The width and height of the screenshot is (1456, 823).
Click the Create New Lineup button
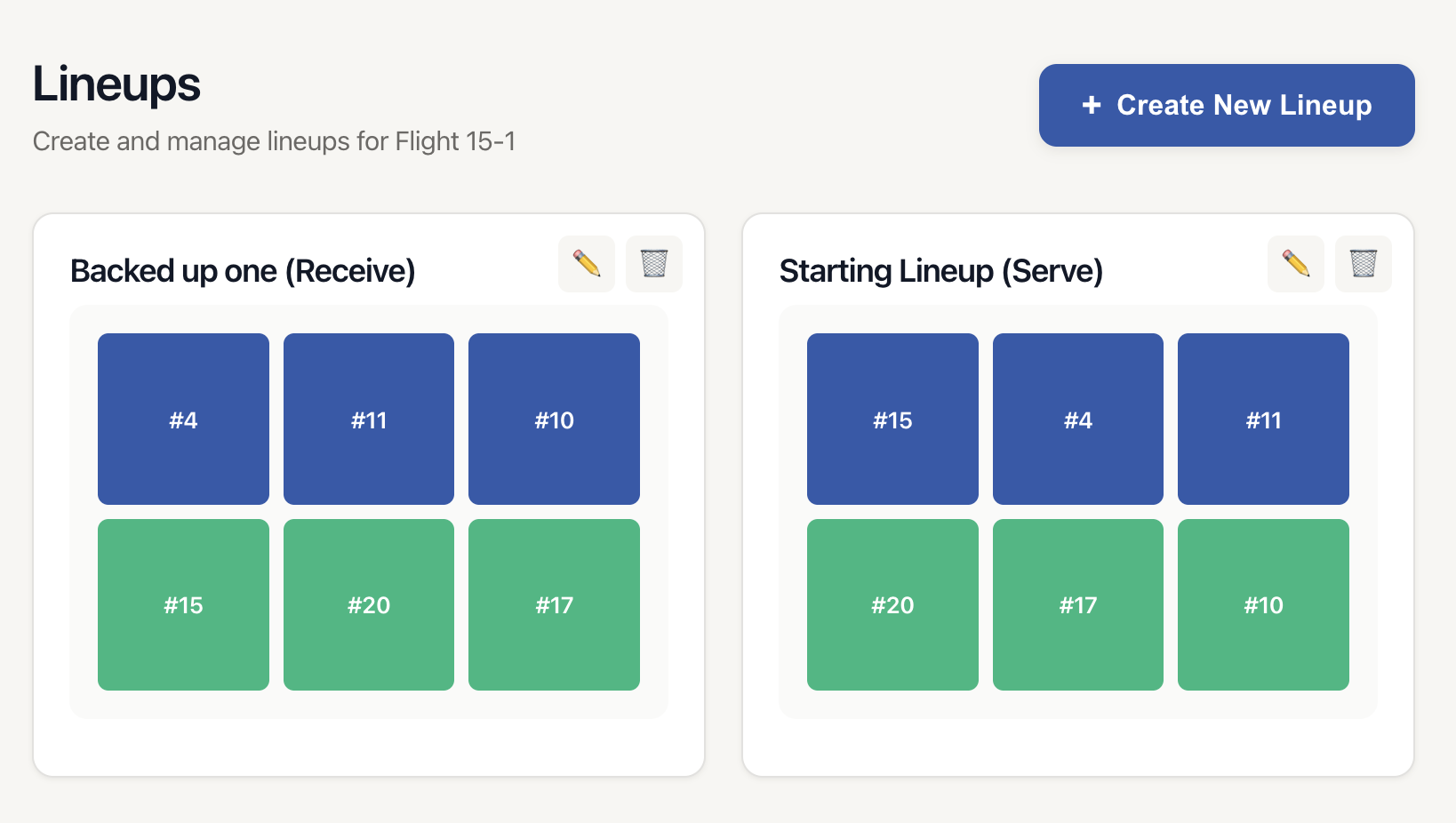pyautogui.click(x=1226, y=105)
